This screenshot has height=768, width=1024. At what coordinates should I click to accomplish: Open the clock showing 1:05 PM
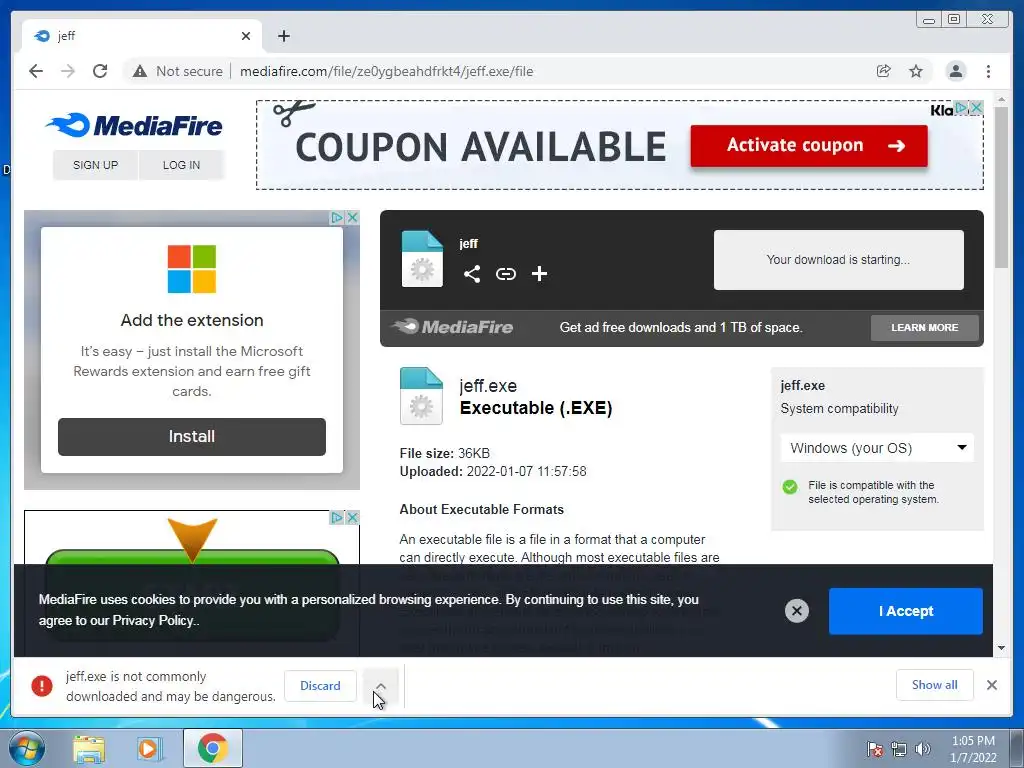point(973,749)
